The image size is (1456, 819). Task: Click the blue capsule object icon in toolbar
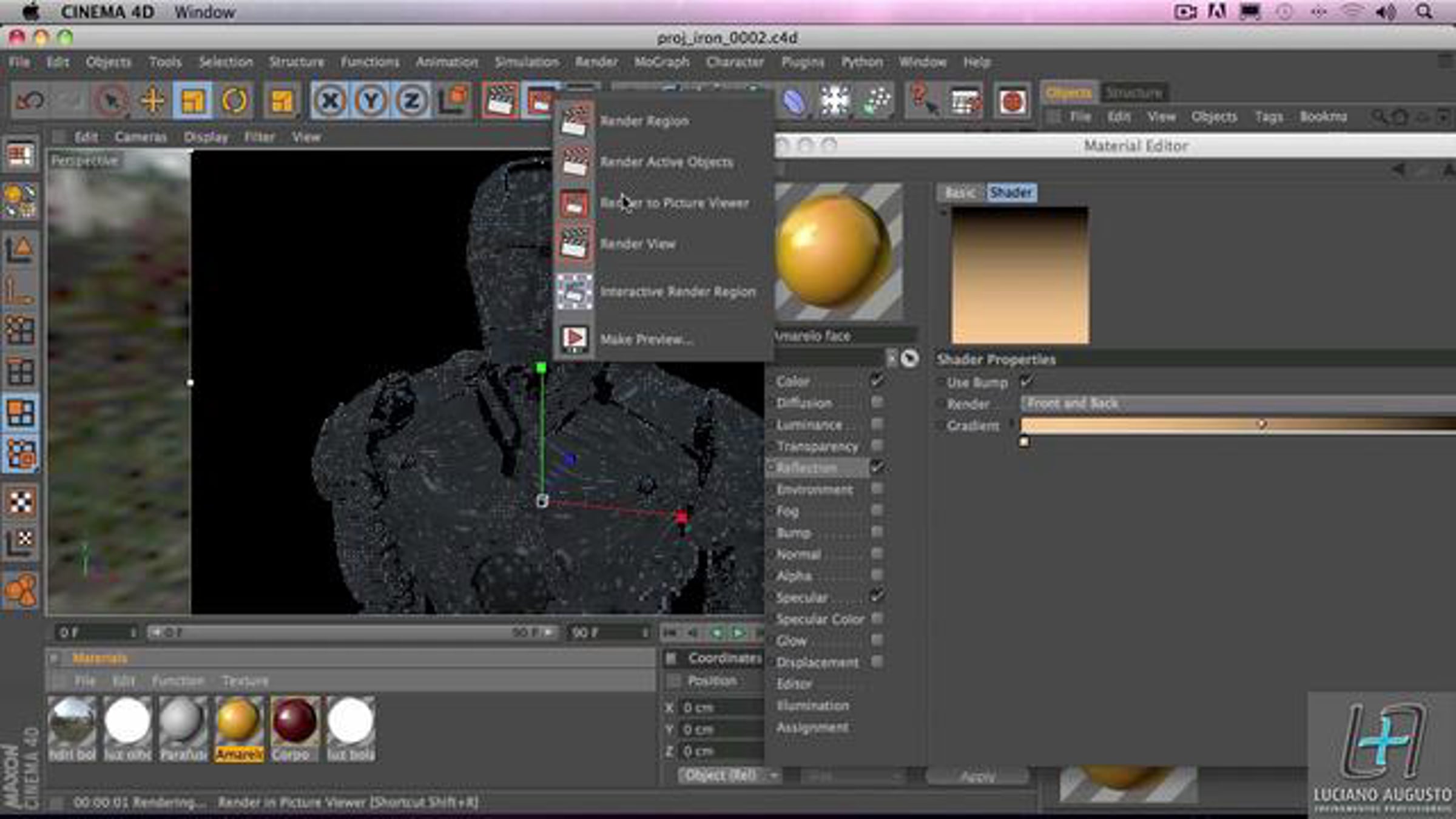(x=794, y=101)
